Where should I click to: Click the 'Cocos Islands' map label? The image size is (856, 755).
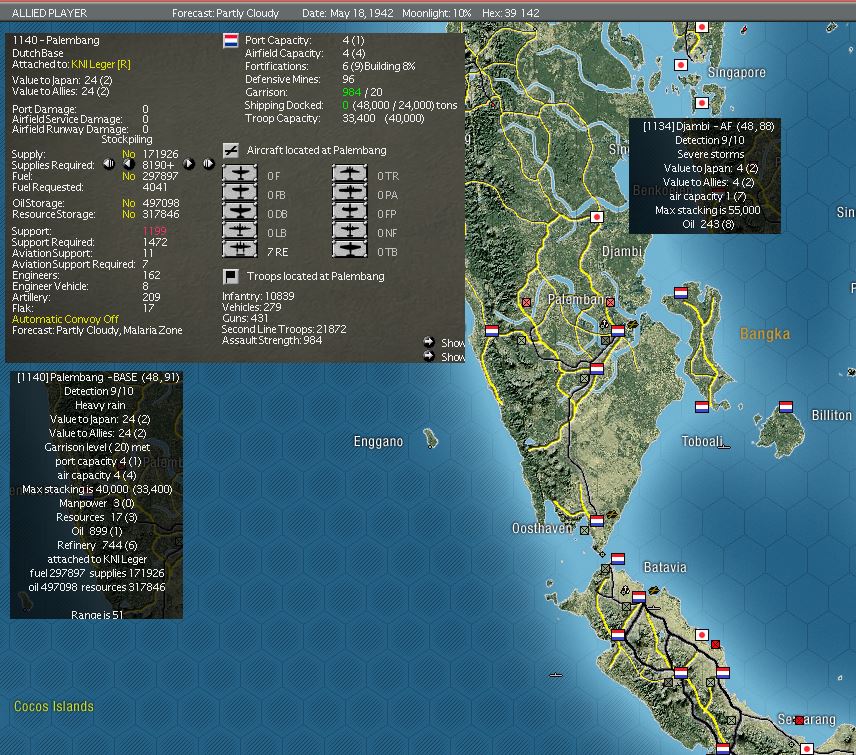pos(54,706)
